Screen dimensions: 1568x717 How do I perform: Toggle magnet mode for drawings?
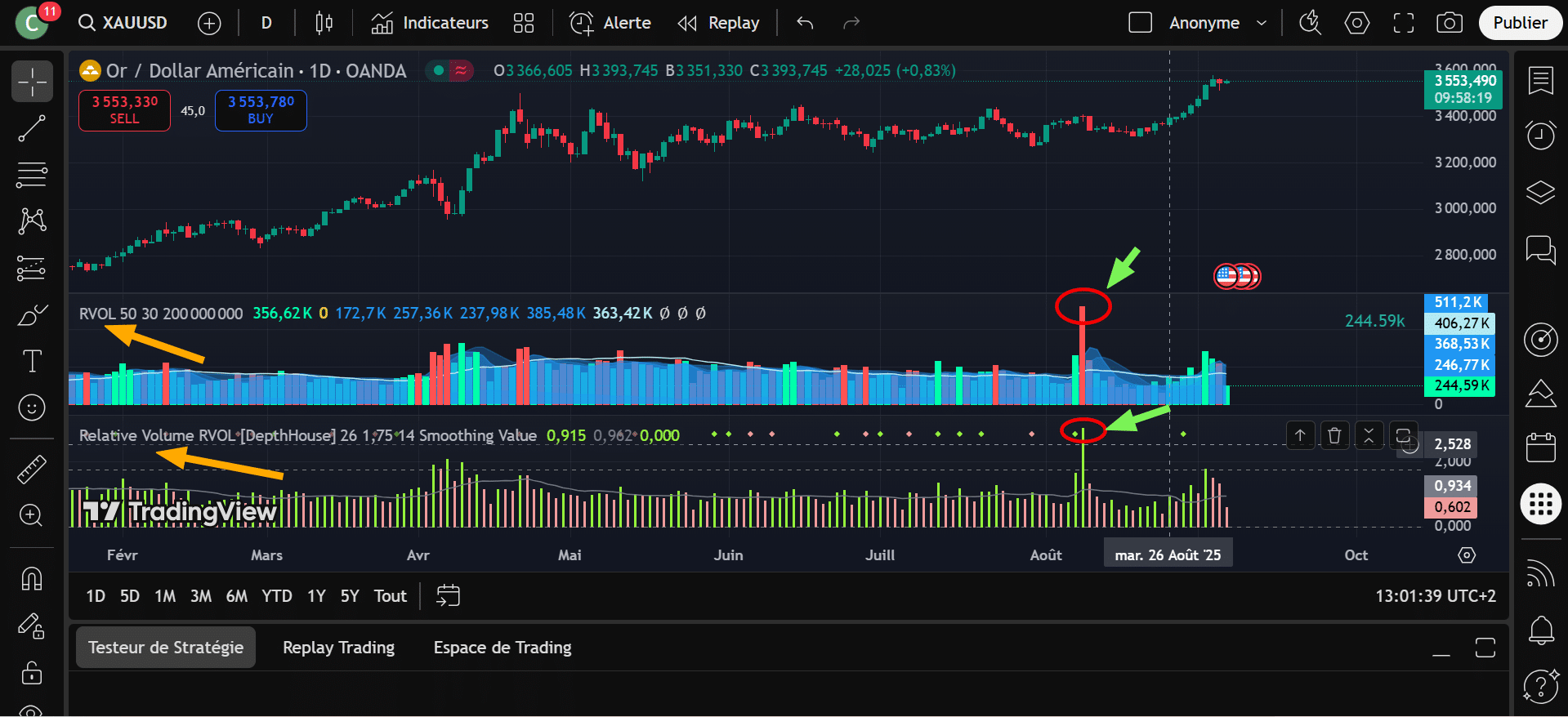32,579
